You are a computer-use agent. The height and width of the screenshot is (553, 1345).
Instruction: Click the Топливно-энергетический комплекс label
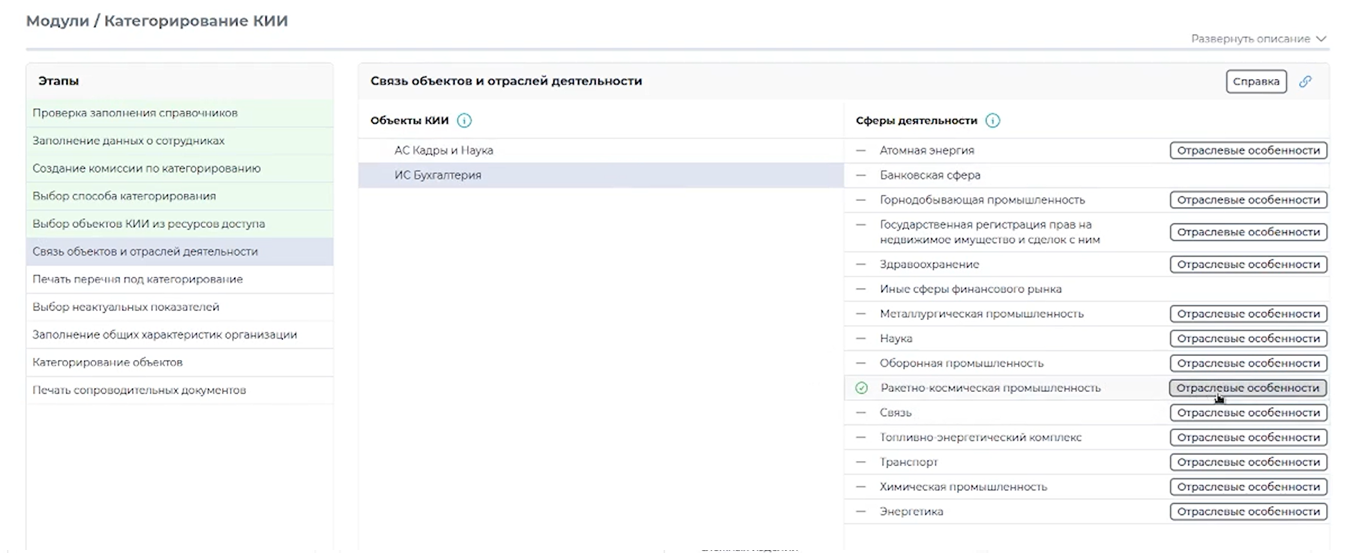981,438
